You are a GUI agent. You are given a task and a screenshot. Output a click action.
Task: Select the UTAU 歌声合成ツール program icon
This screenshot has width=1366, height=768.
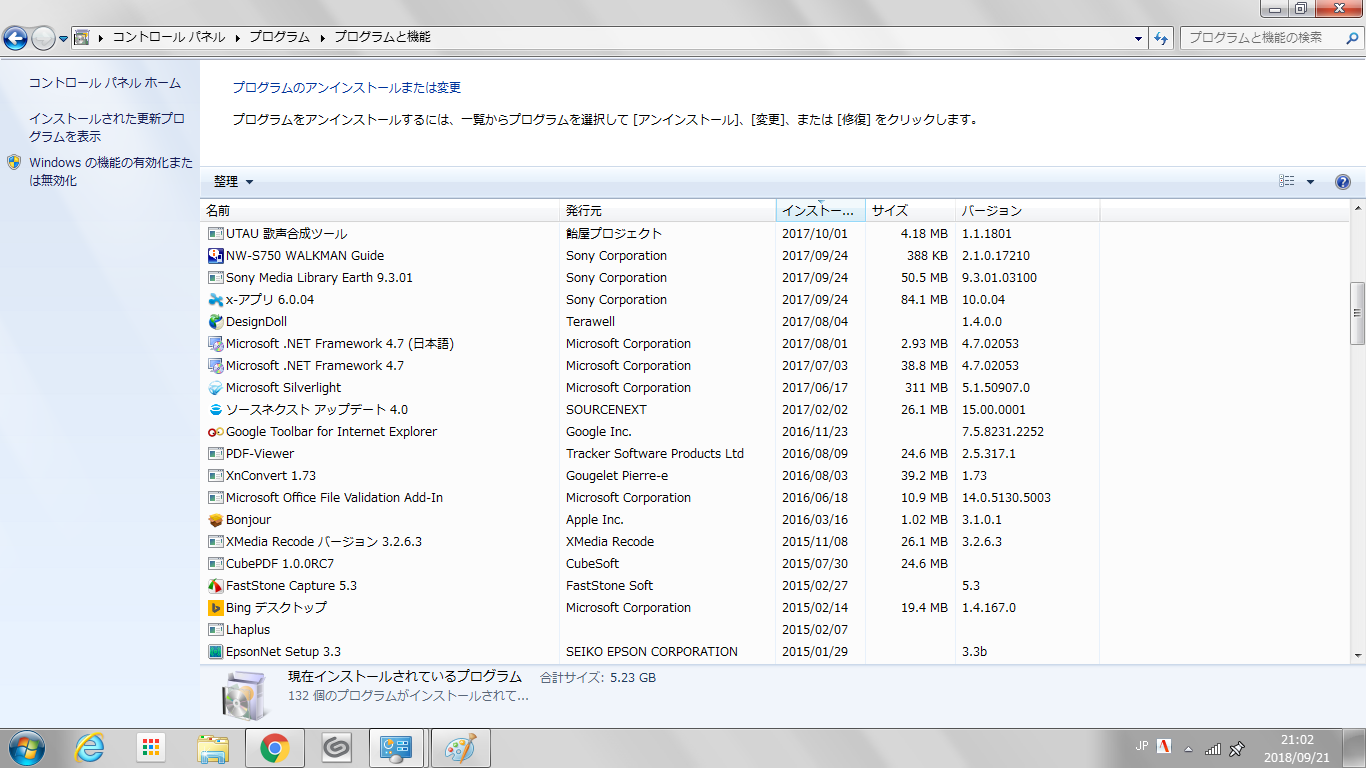(x=215, y=234)
